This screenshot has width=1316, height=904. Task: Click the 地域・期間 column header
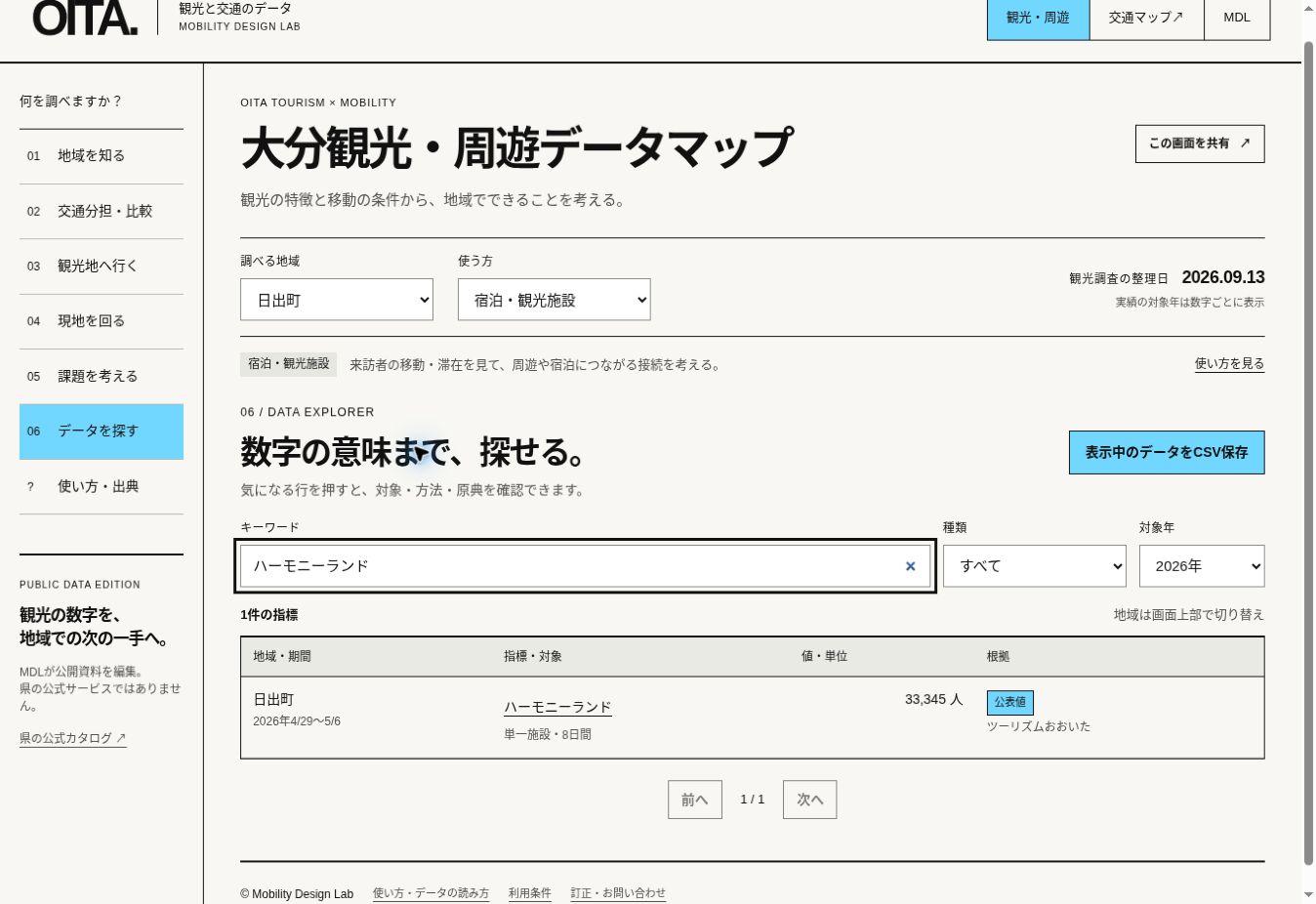tap(282, 657)
